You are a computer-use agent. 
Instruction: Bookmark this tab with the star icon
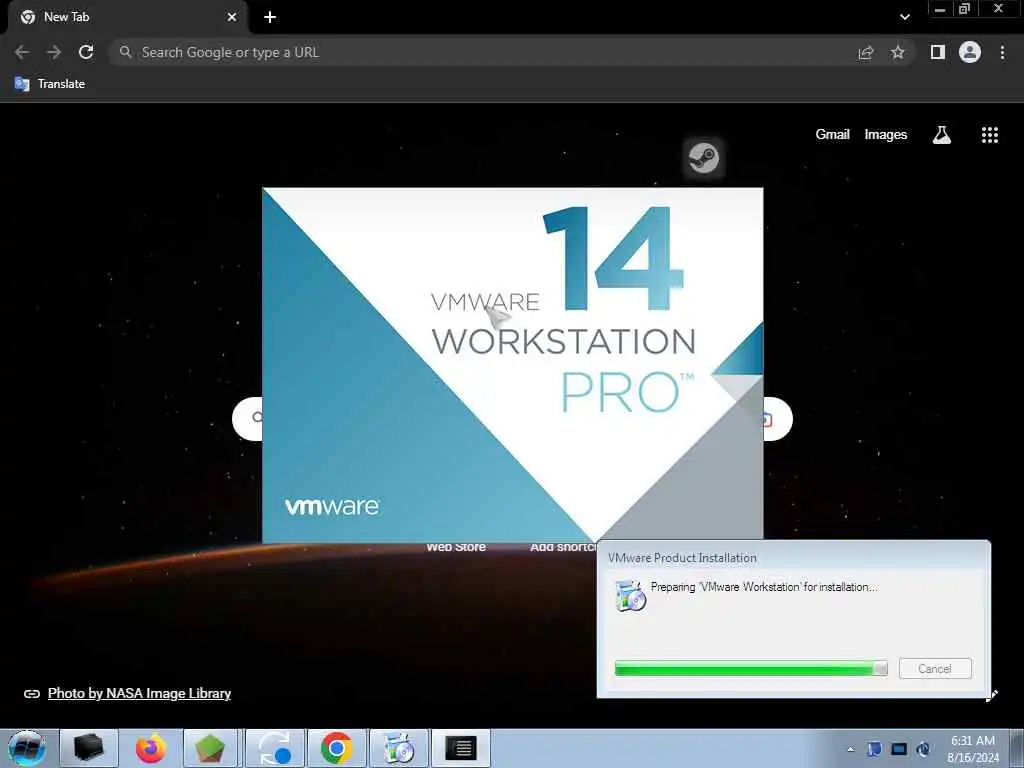click(x=898, y=52)
